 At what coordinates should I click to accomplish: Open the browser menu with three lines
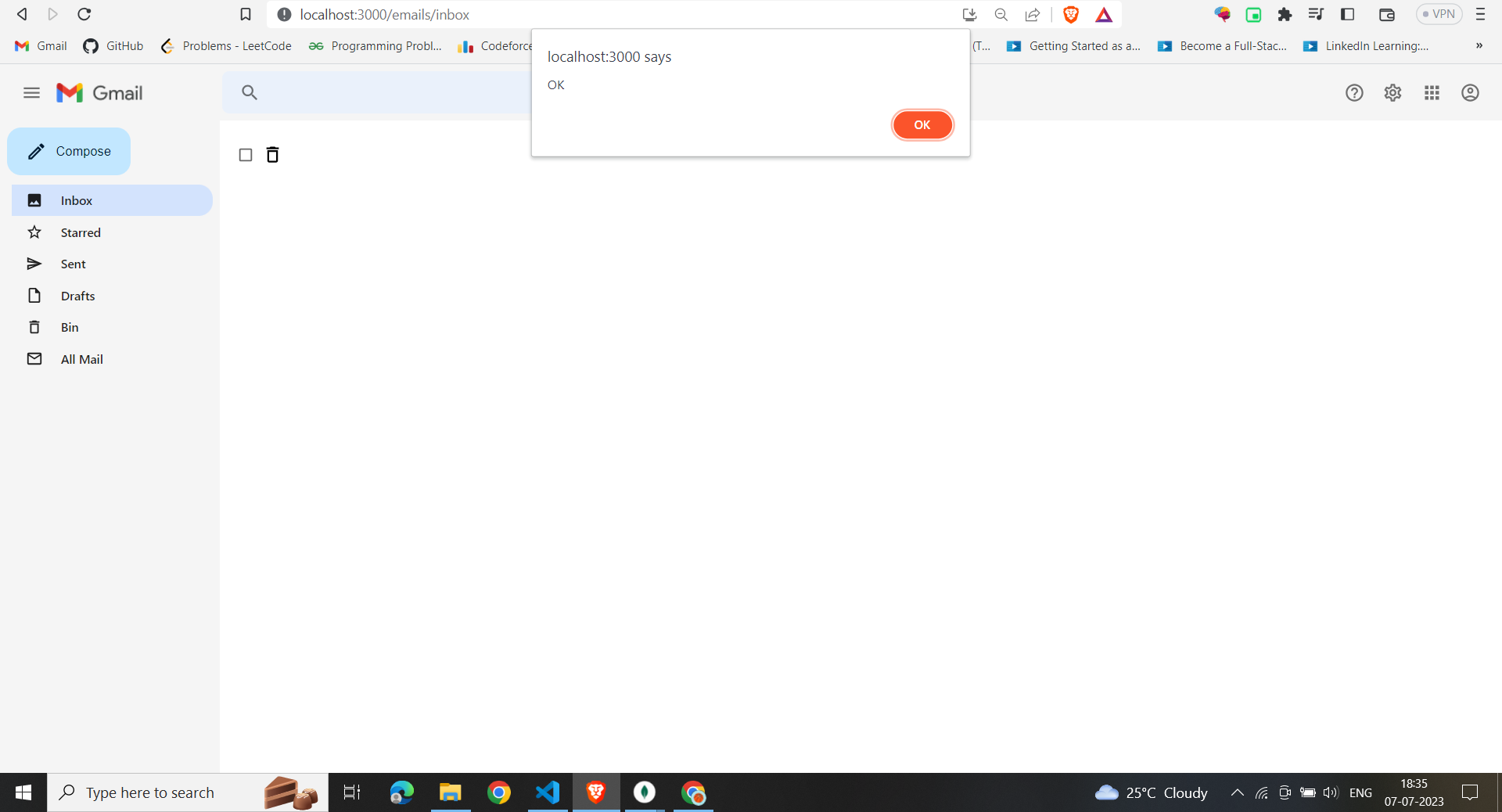pos(1481,14)
